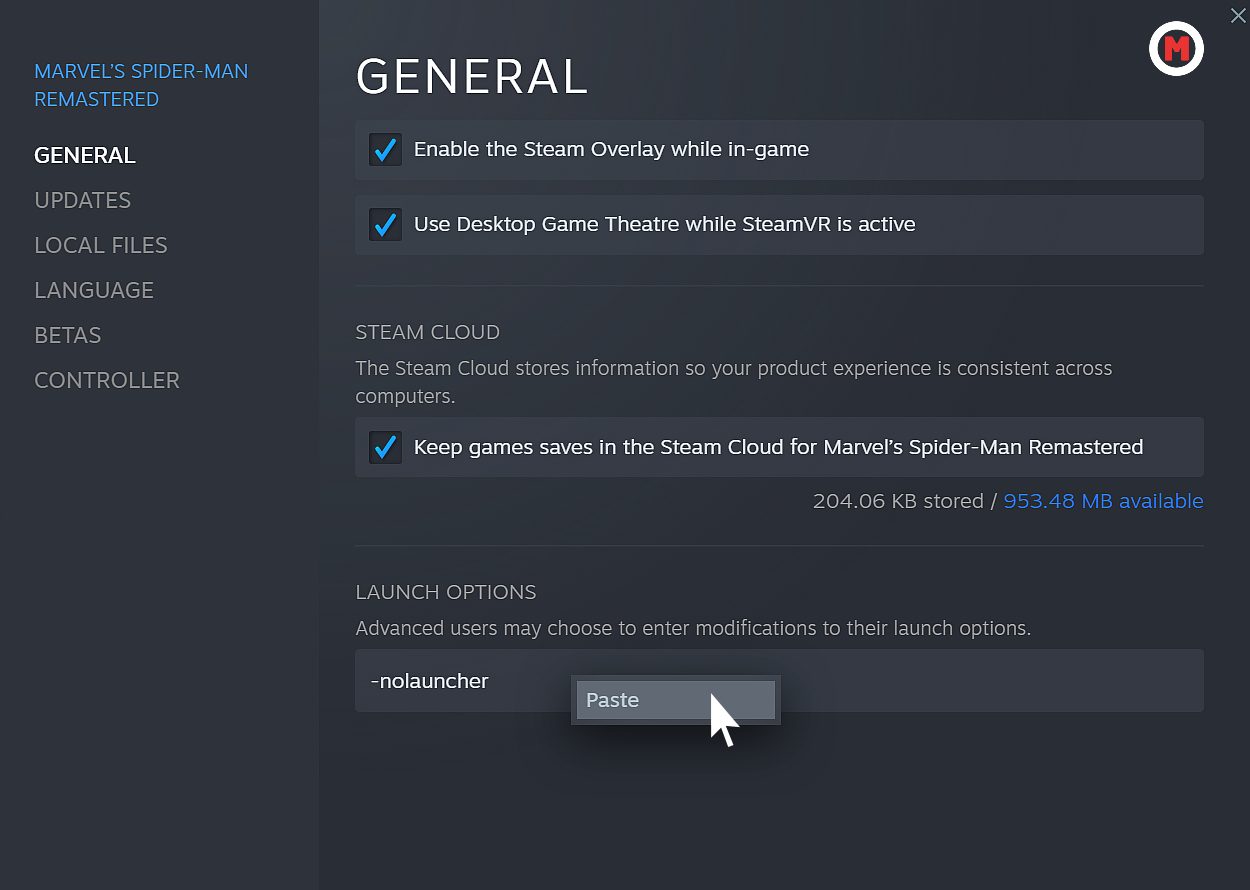
Task: Click the 204.06 KB stored text
Action: 897,501
